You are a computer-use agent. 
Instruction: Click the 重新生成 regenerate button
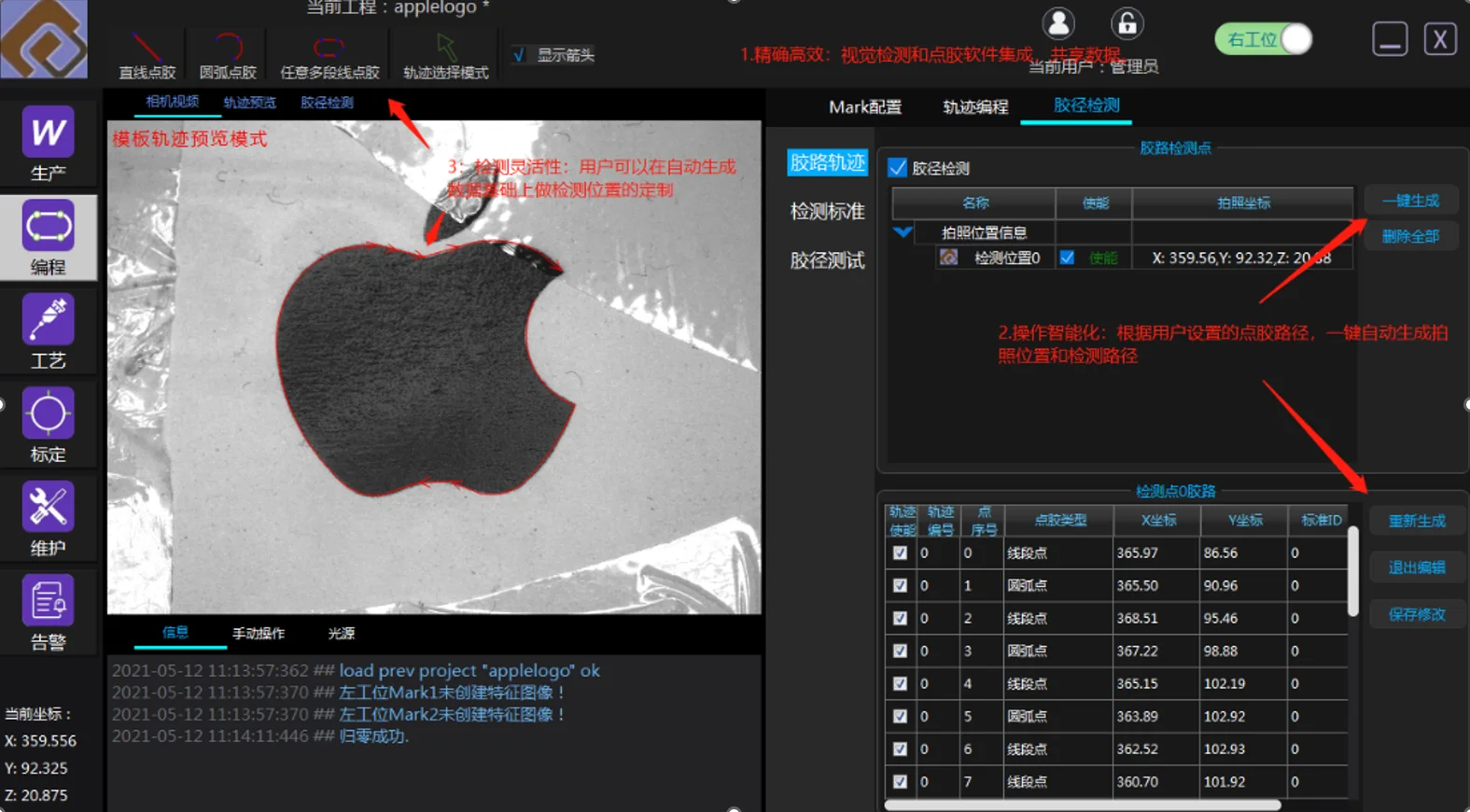(1417, 521)
